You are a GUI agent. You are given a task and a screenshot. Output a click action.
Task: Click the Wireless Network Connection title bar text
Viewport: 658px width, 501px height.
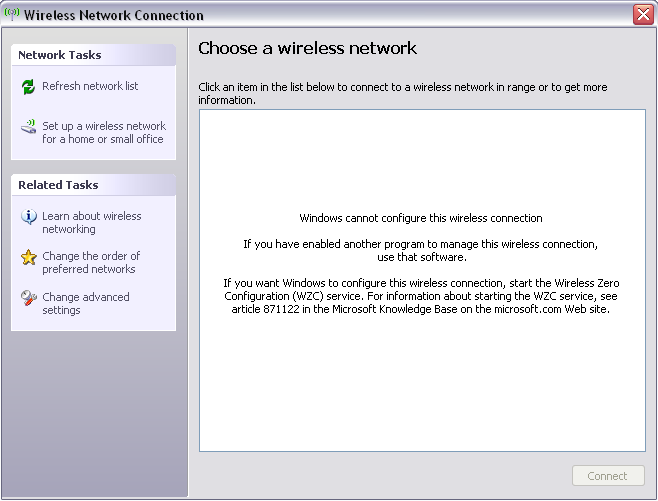pos(114,15)
